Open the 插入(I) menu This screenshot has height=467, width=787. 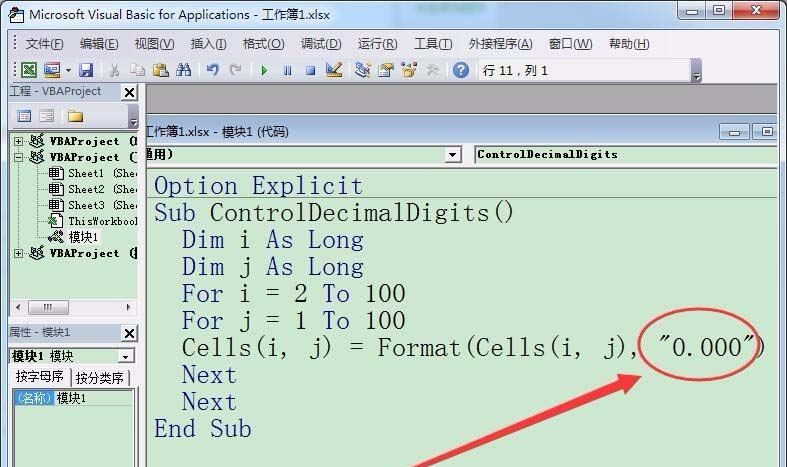208,44
